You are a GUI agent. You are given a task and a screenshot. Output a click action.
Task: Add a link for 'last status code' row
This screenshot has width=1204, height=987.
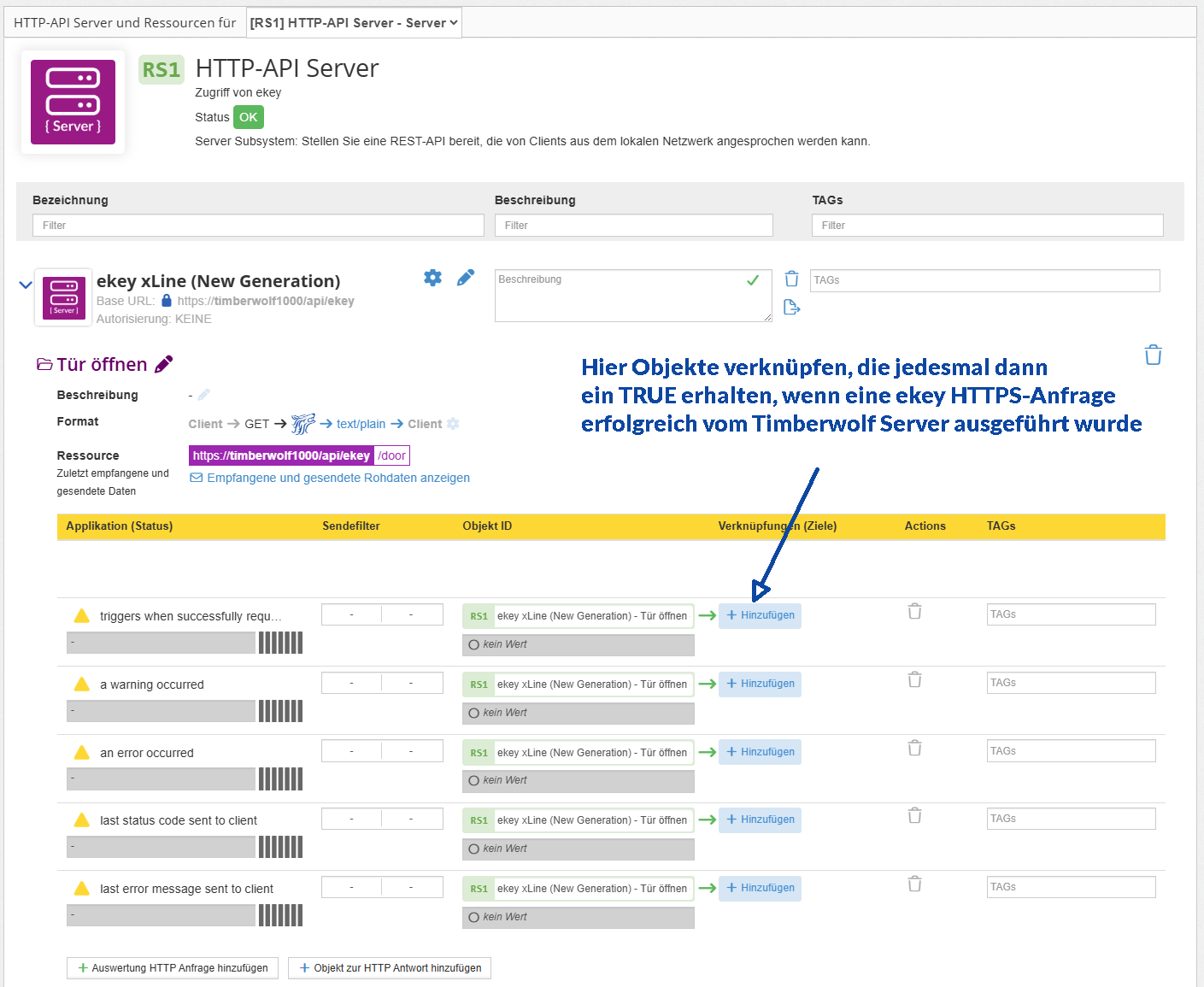tap(760, 820)
